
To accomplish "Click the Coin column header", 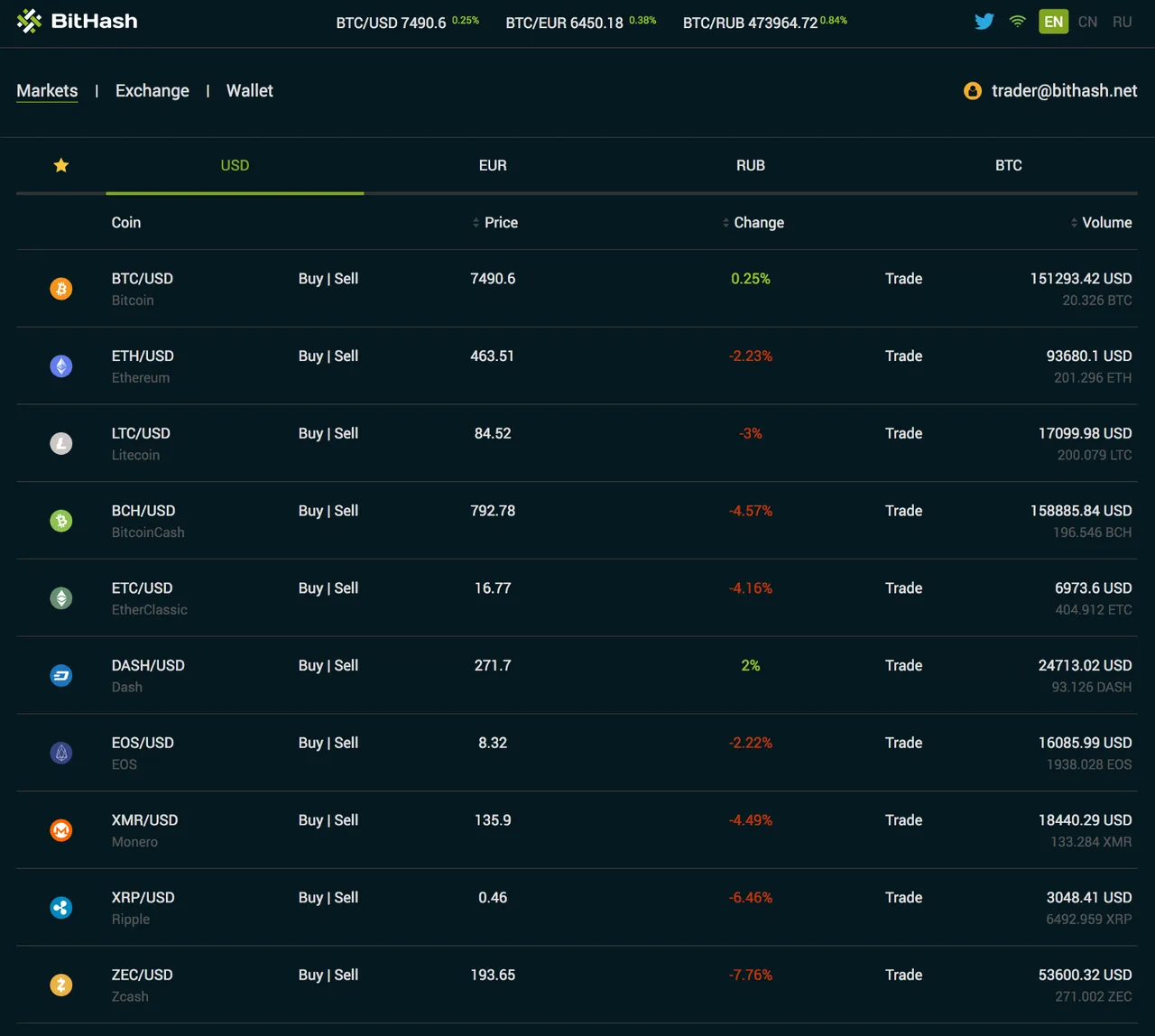I will click(126, 223).
